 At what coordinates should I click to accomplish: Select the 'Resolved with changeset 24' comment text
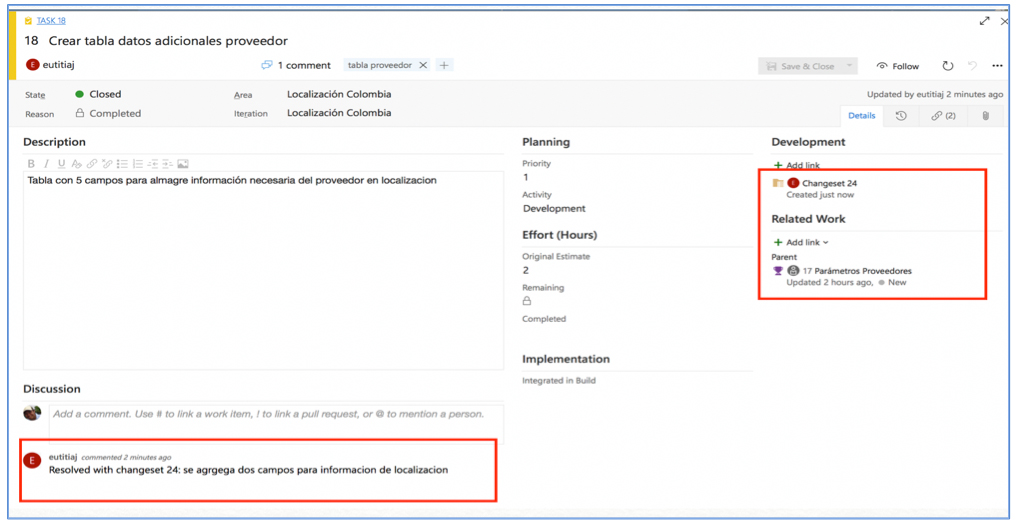point(248,469)
